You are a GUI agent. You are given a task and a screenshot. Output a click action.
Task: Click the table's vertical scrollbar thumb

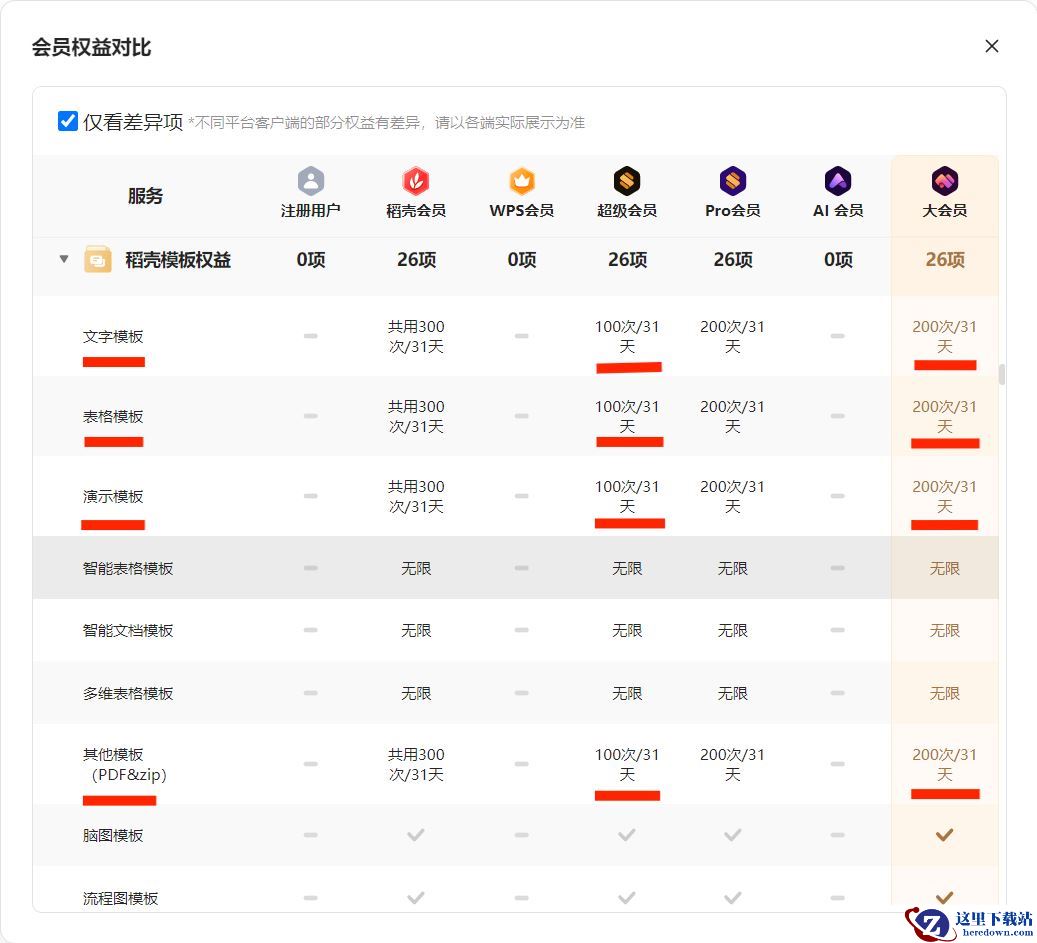[x=1002, y=374]
